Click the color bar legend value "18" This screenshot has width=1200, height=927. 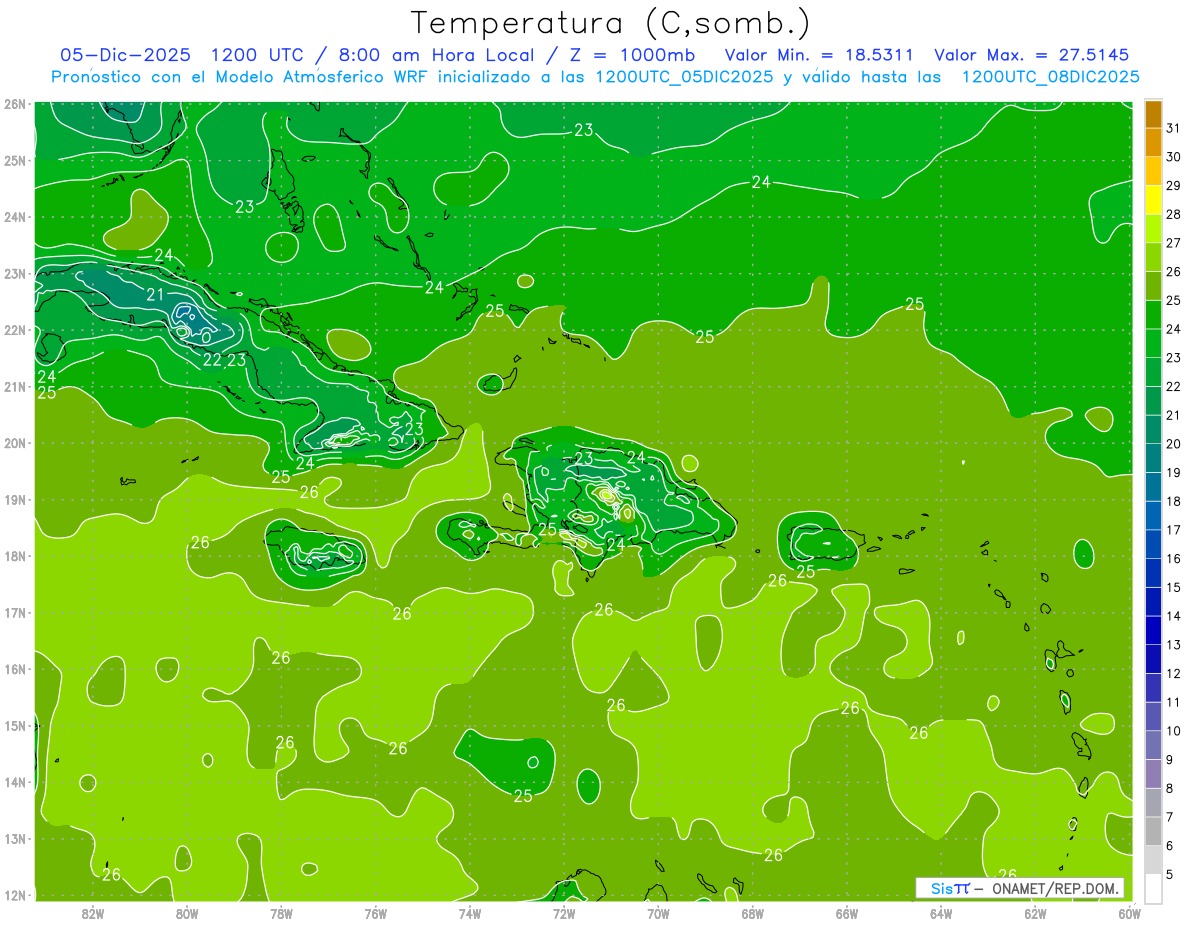point(1174,501)
